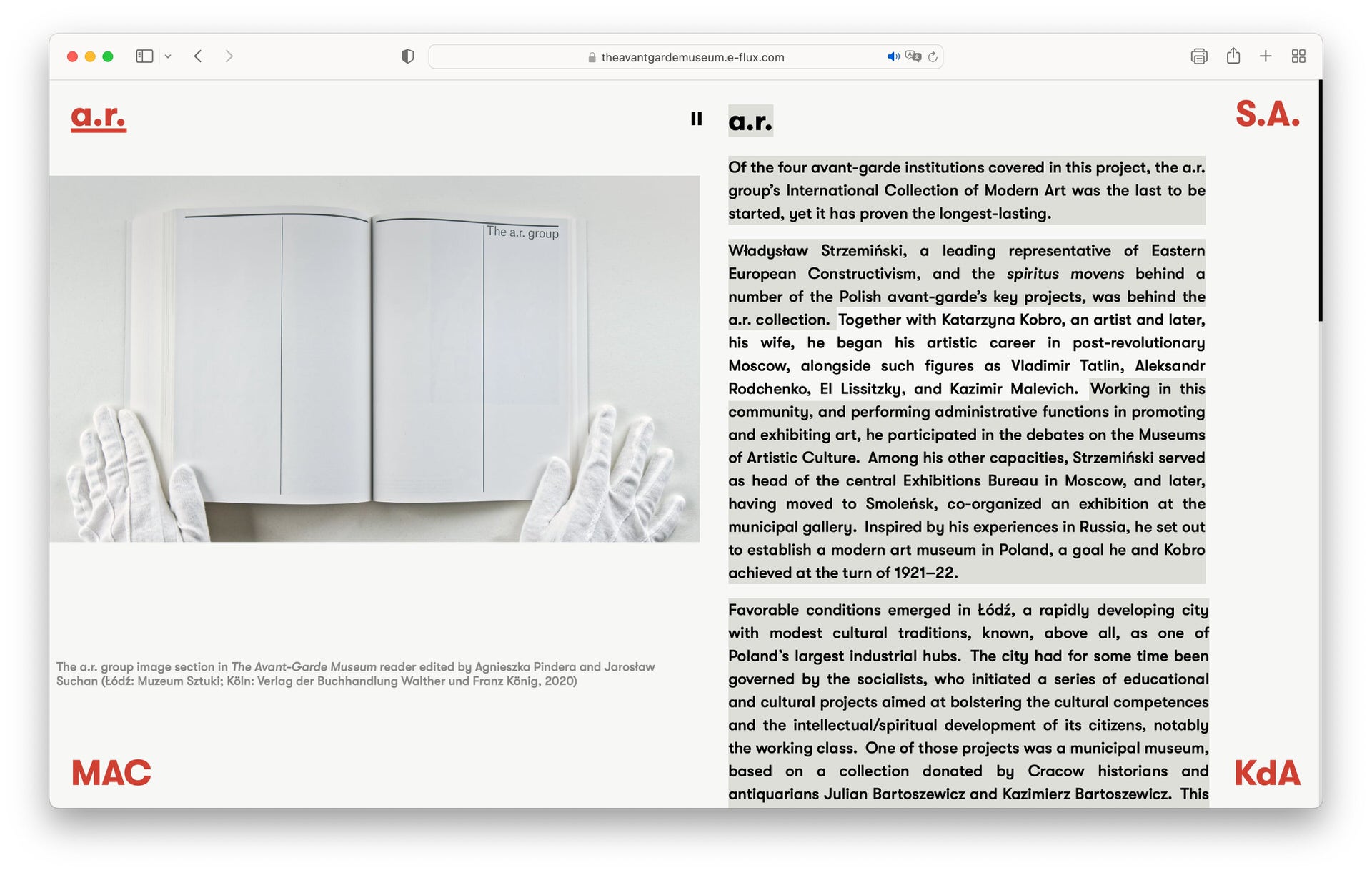Viewport: 1372px width, 873px height.
Task: Click the open book image
Action: point(374,358)
